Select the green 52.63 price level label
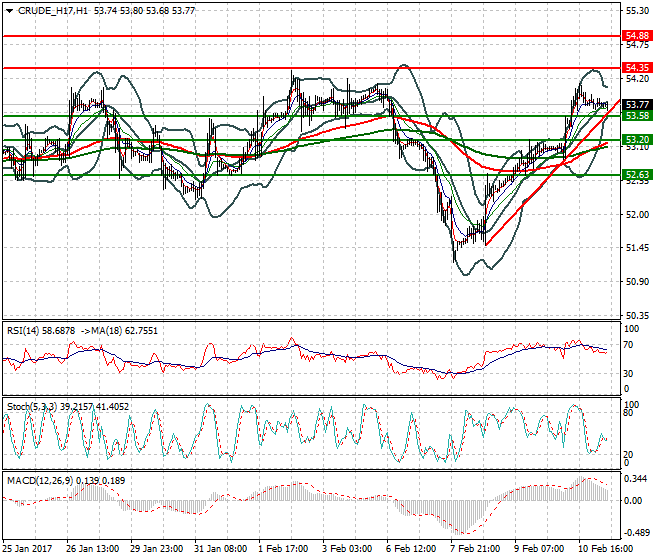The height and width of the screenshot is (560, 660). click(x=637, y=175)
